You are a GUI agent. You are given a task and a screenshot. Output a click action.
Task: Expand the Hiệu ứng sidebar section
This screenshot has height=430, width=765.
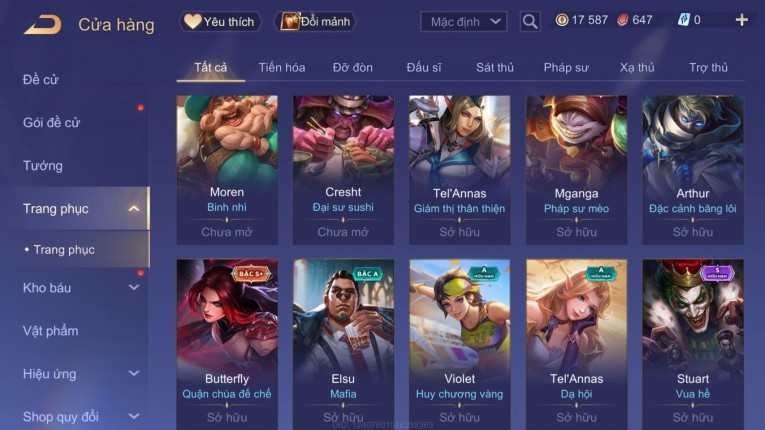(134, 373)
